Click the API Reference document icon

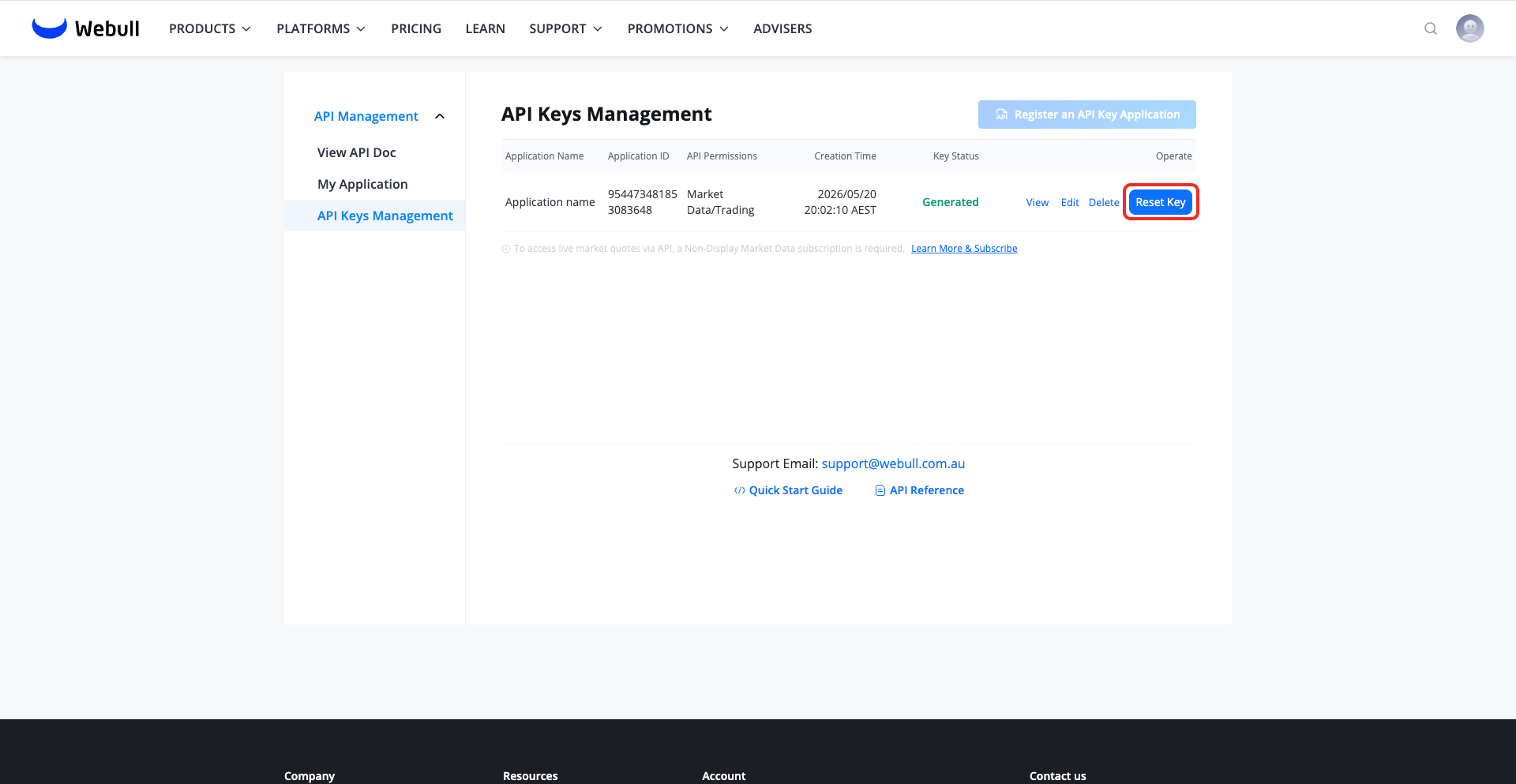click(880, 490)
